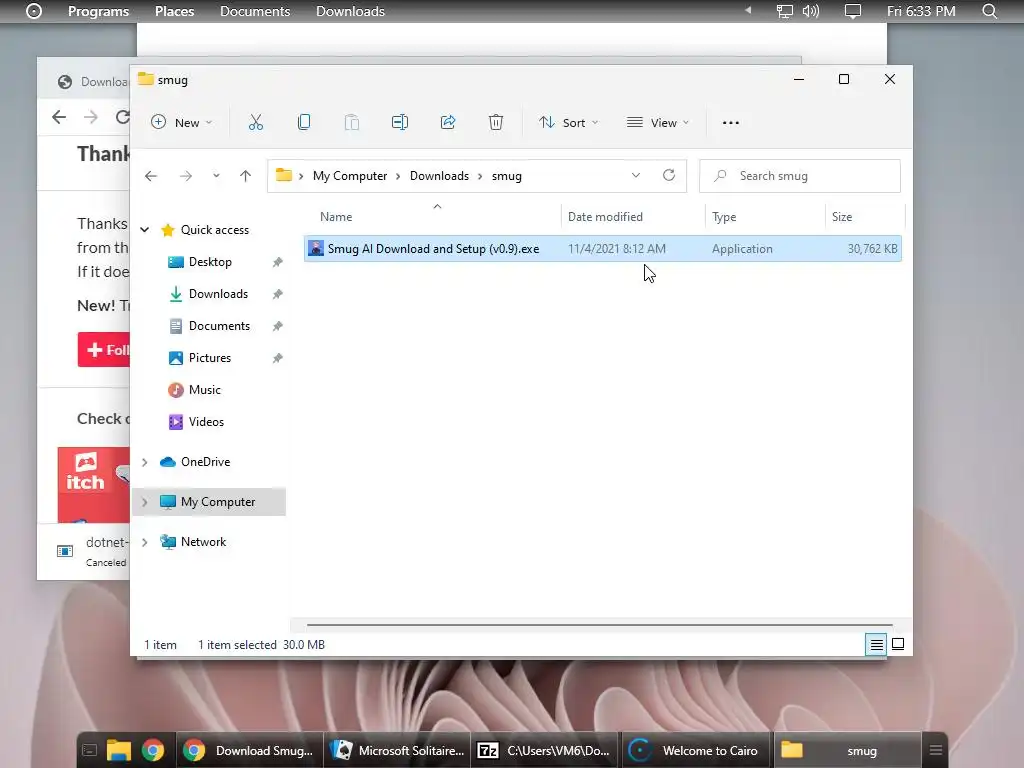The width and height of the screenshot is (1024, 768).
Task: Expand the My Computer tree node
Action: pos(145,502)
